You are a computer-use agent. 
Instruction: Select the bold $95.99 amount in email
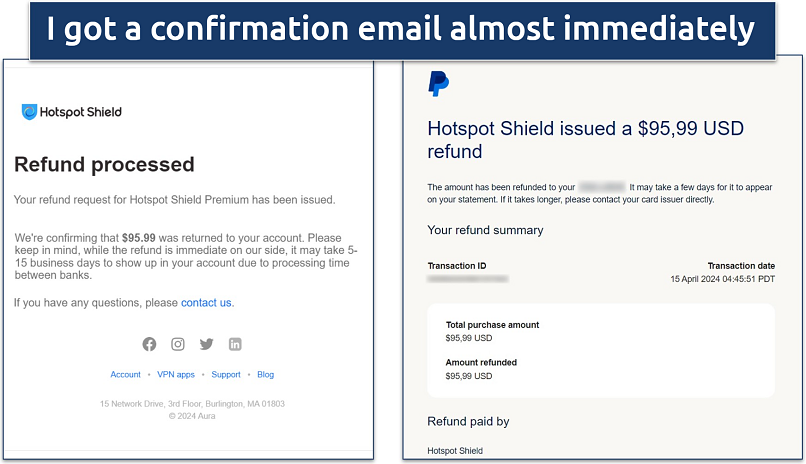(x=139, y=238)
